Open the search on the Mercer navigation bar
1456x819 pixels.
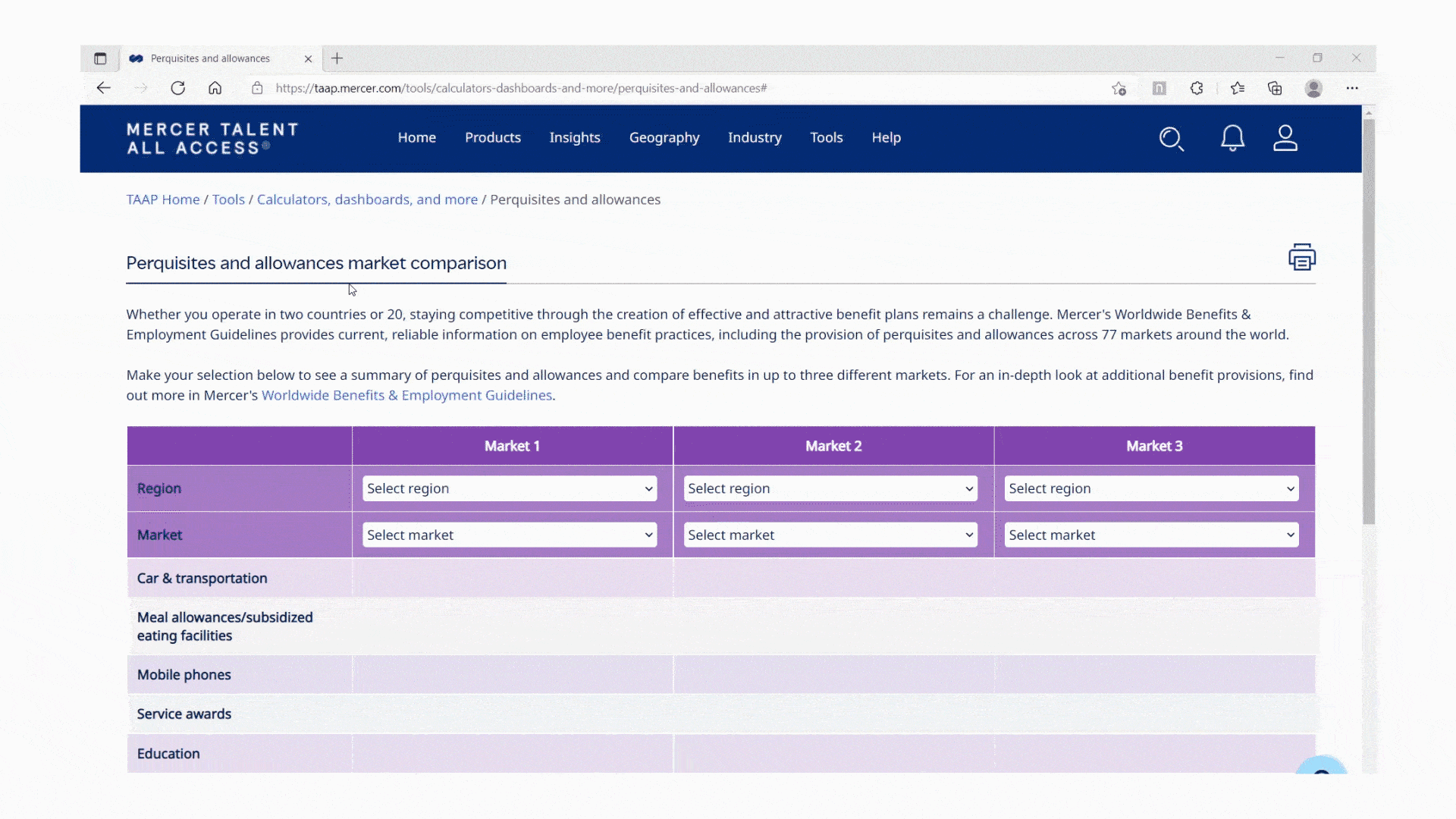1172,139
